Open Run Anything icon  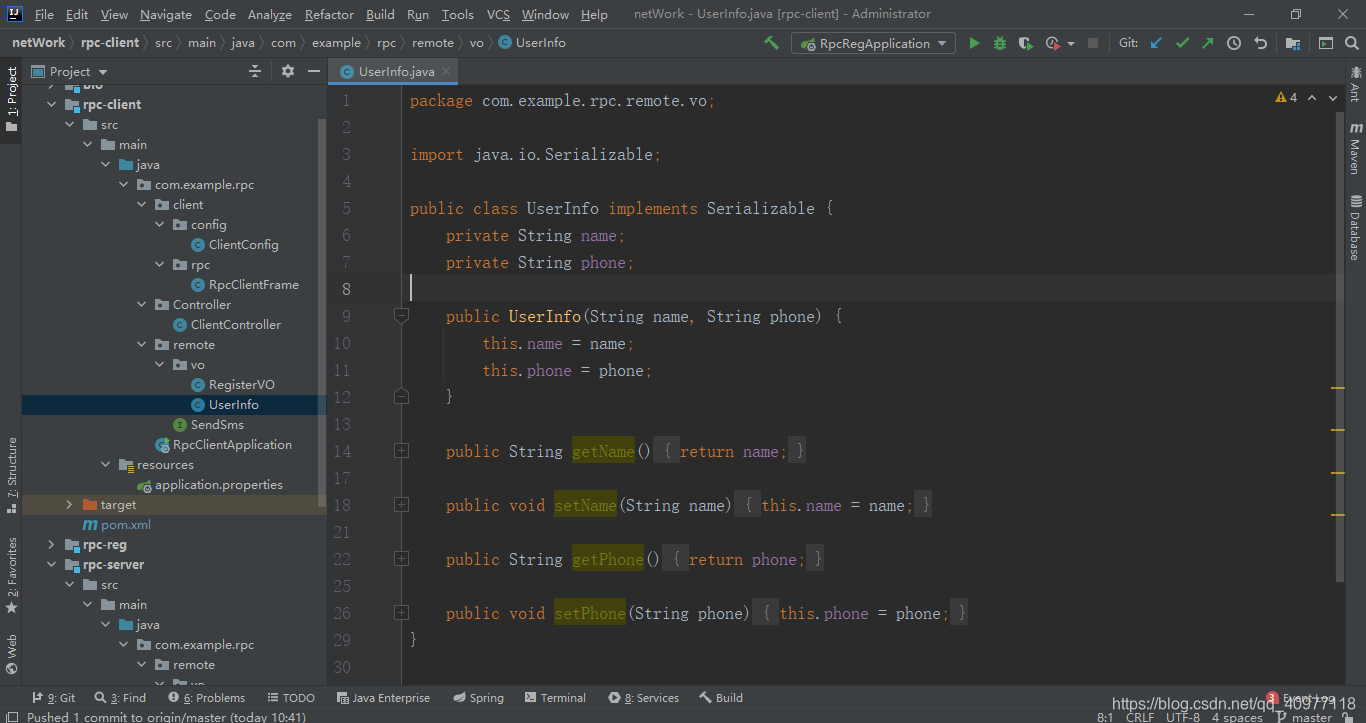tap(1326, 43)
